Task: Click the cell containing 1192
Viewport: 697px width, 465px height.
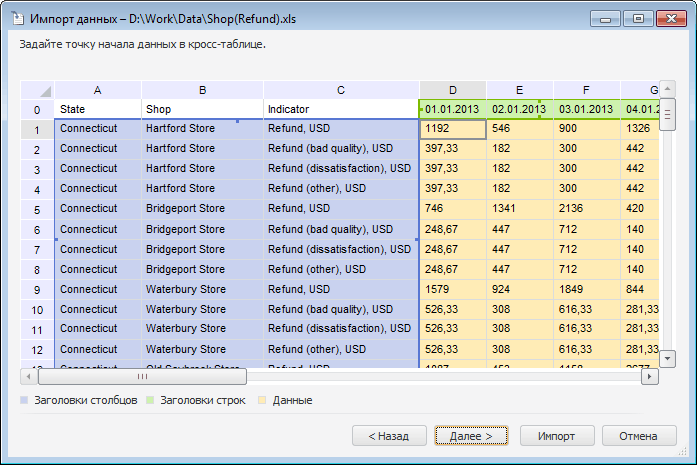Action: pyautogui.click(x=453, y=129)
